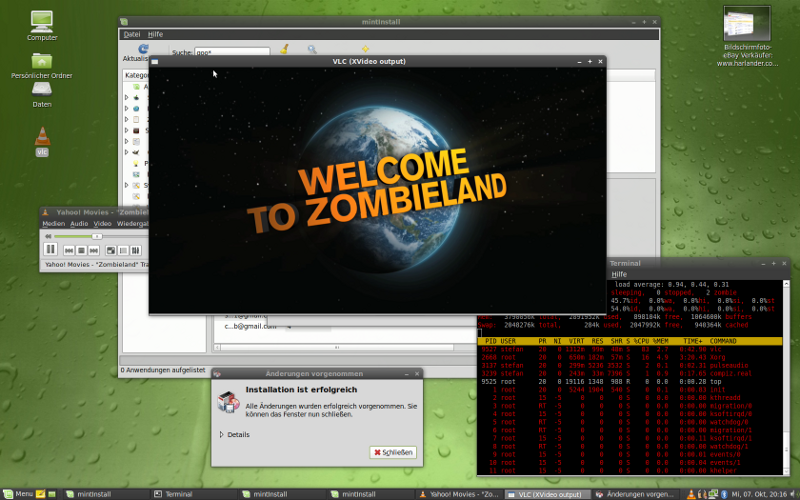Open the vlc cone desktop icon
Image resolution: width=800 pixels, height=500 pixels.
click(x=42, y=142)
